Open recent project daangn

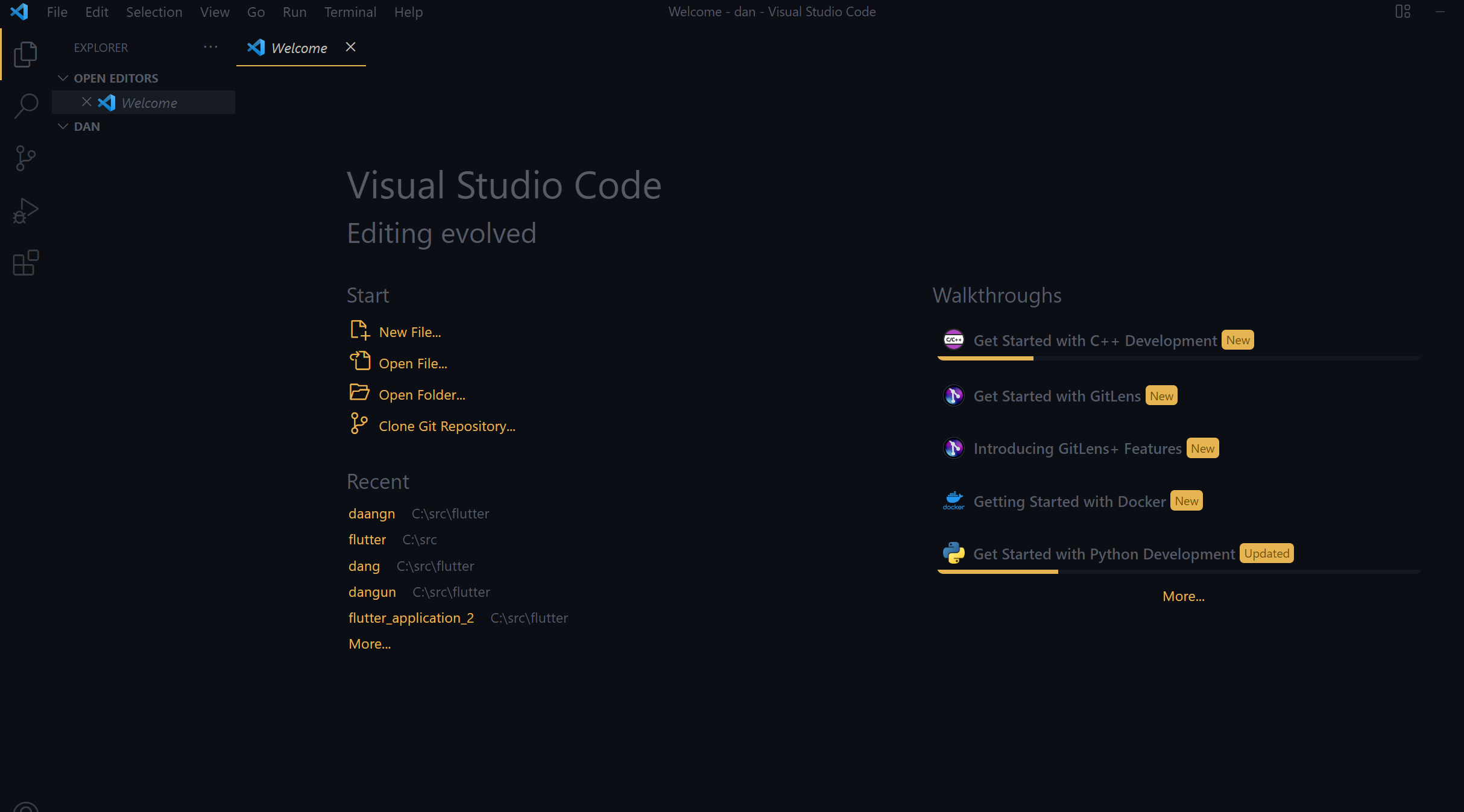[371, 514]
